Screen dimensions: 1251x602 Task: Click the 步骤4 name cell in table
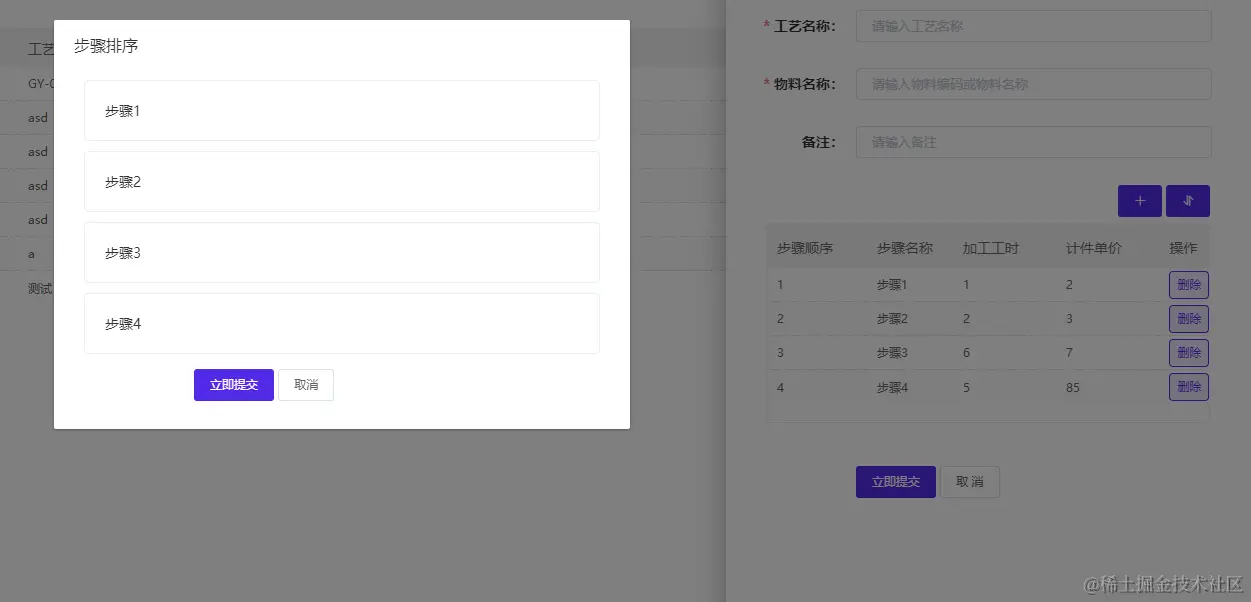coord(892,387)
